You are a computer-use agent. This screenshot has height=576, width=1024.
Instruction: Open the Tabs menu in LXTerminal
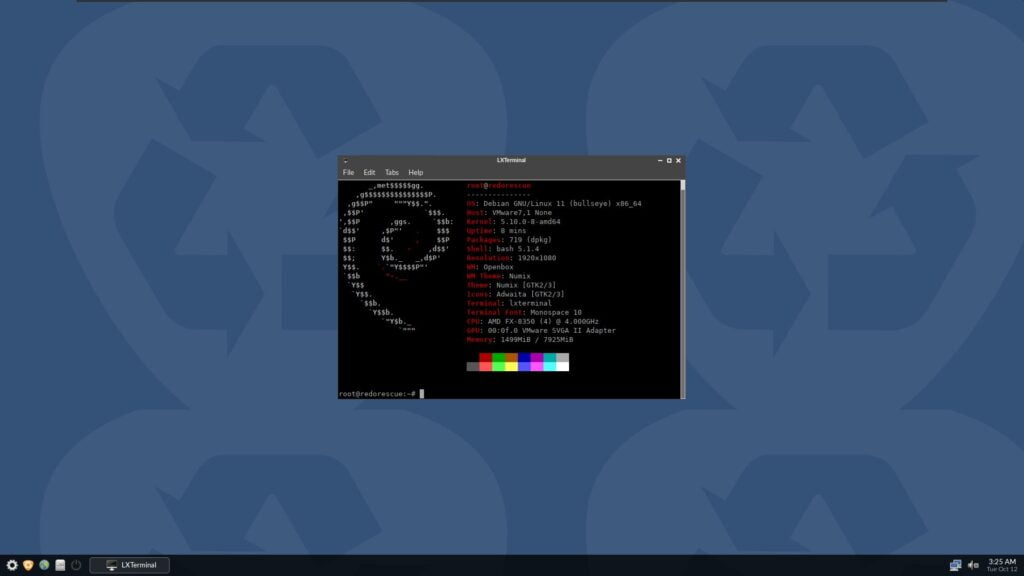[x=391, y=172]
